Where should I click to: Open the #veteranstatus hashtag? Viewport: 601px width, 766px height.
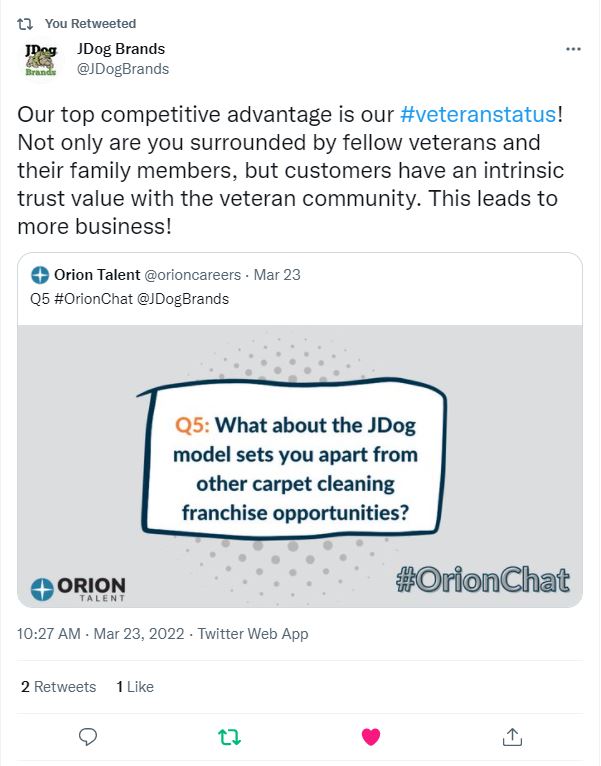click(x=478, y=114)
